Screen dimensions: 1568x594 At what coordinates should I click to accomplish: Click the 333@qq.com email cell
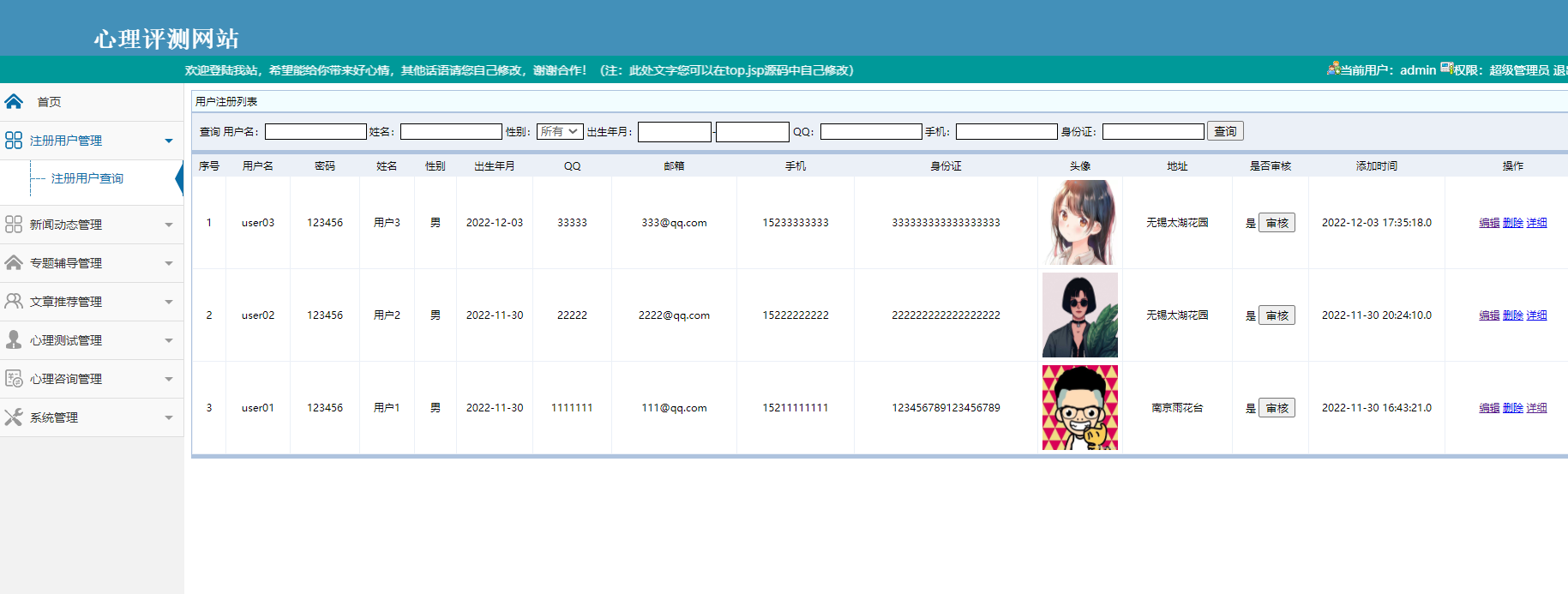tap(674, 223)
